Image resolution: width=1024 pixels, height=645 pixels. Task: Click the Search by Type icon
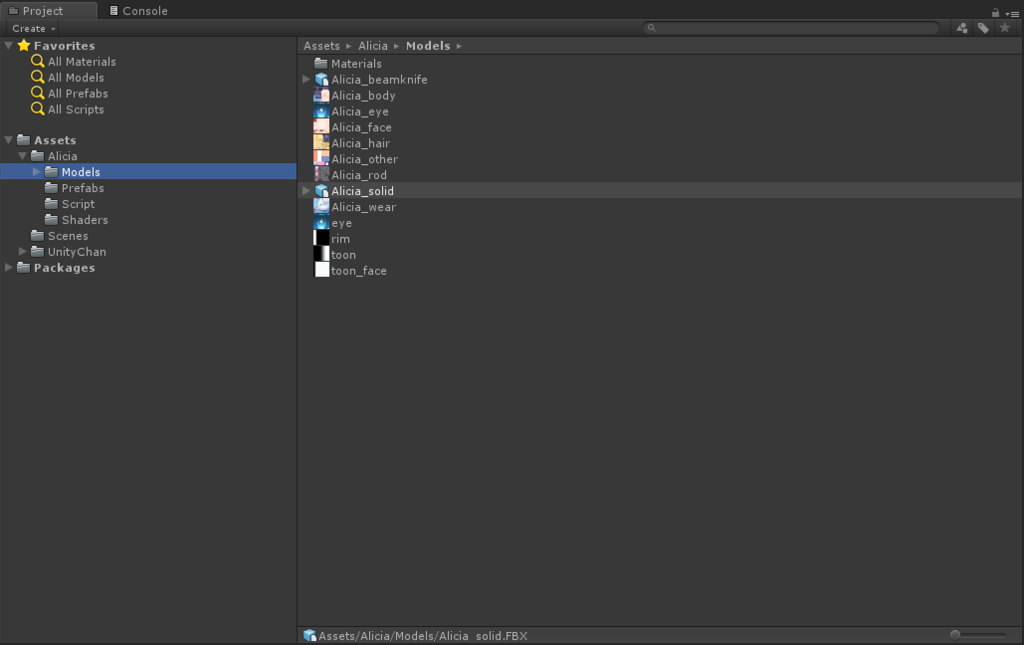959,28
